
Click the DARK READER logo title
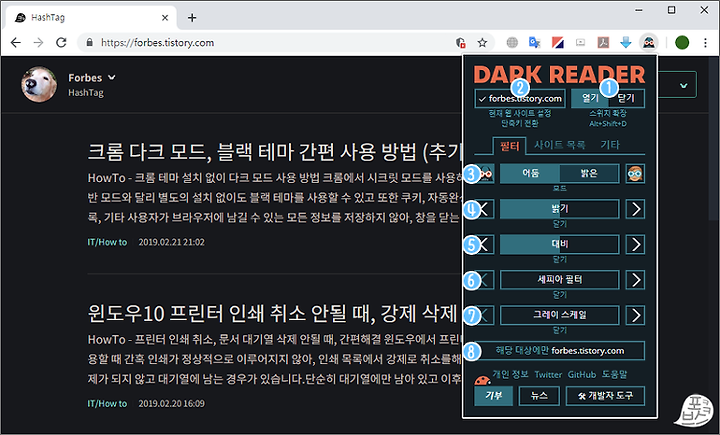pos(559,75)
